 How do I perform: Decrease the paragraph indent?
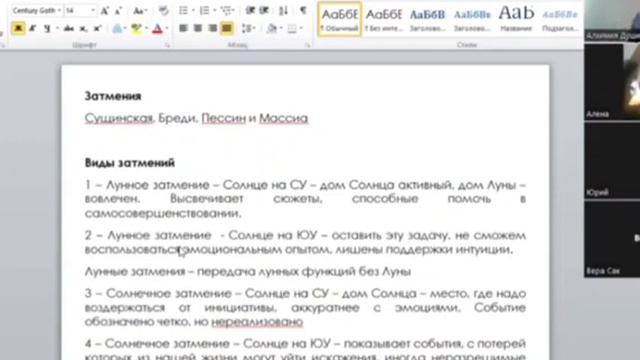click(x=250, y=11)
